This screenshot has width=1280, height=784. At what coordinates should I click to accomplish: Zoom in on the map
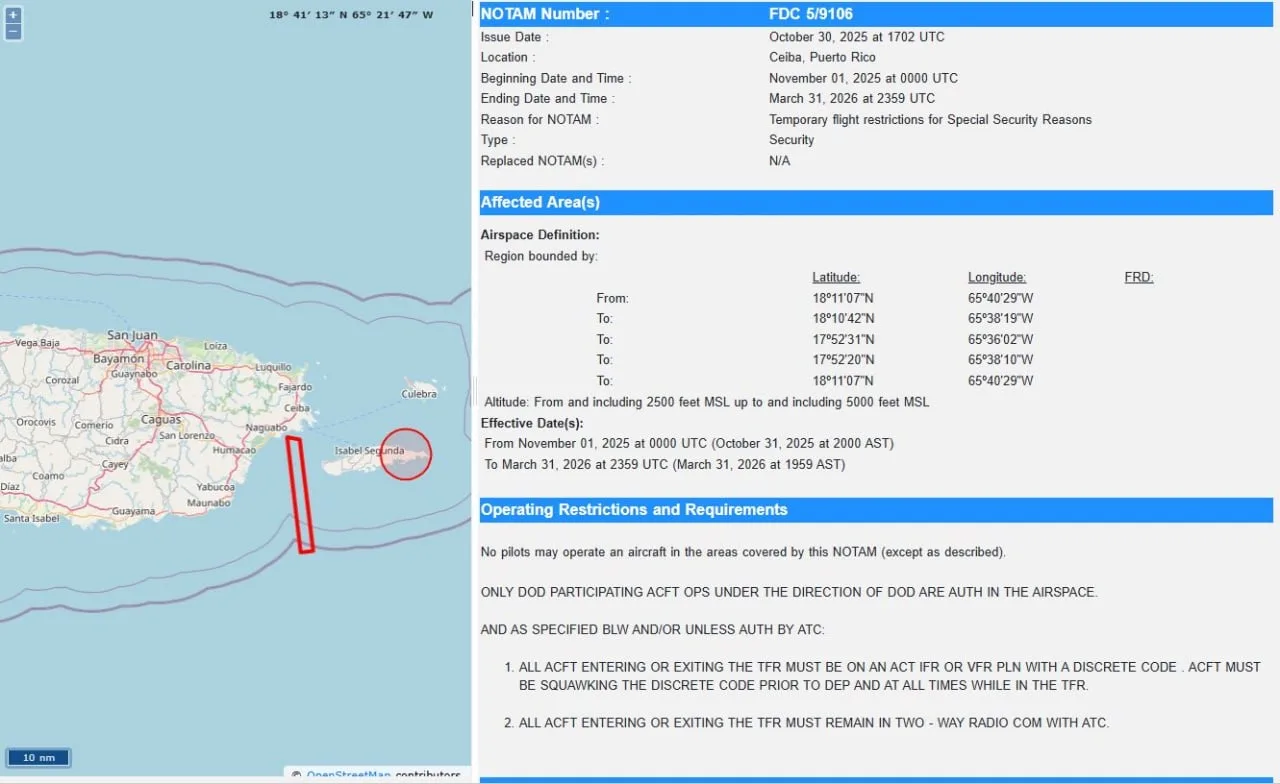(x=13, y=16)
